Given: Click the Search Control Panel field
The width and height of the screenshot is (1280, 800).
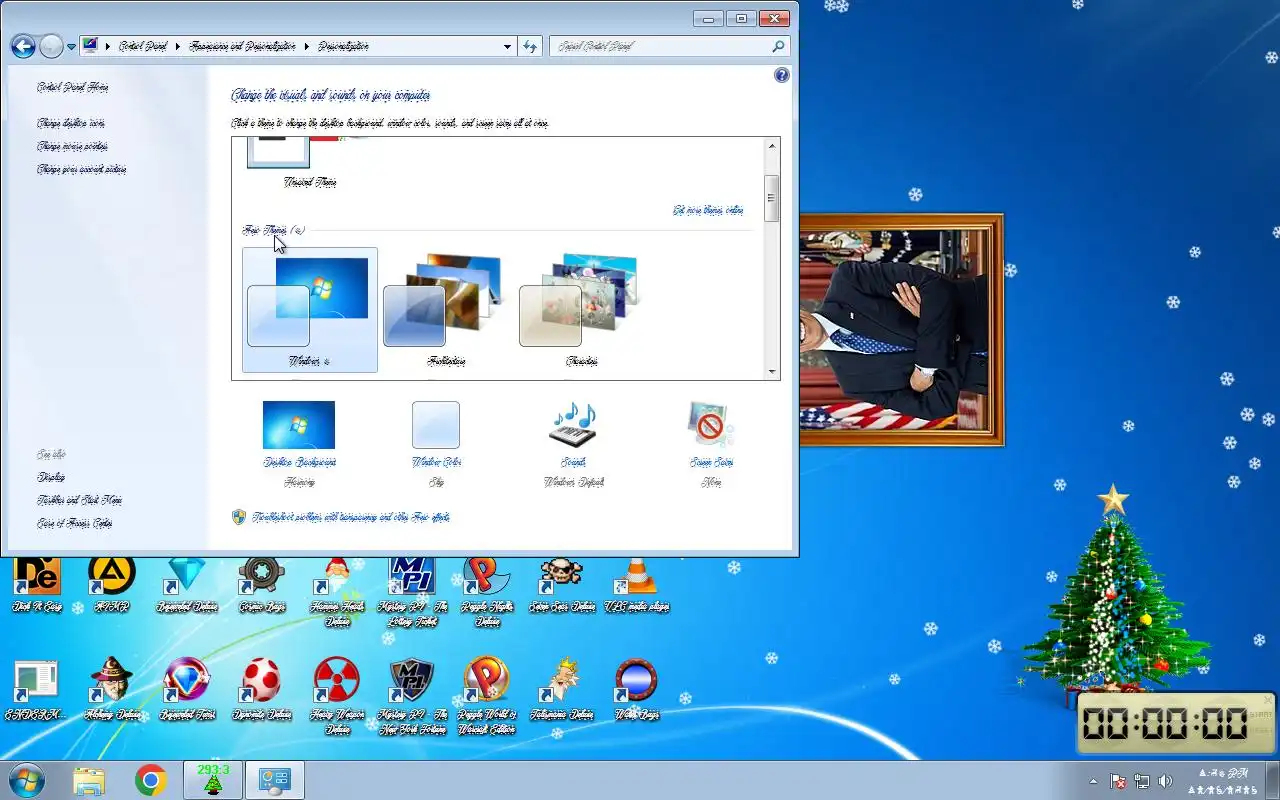Looking at the screenshot, I should tap(660, 46).
